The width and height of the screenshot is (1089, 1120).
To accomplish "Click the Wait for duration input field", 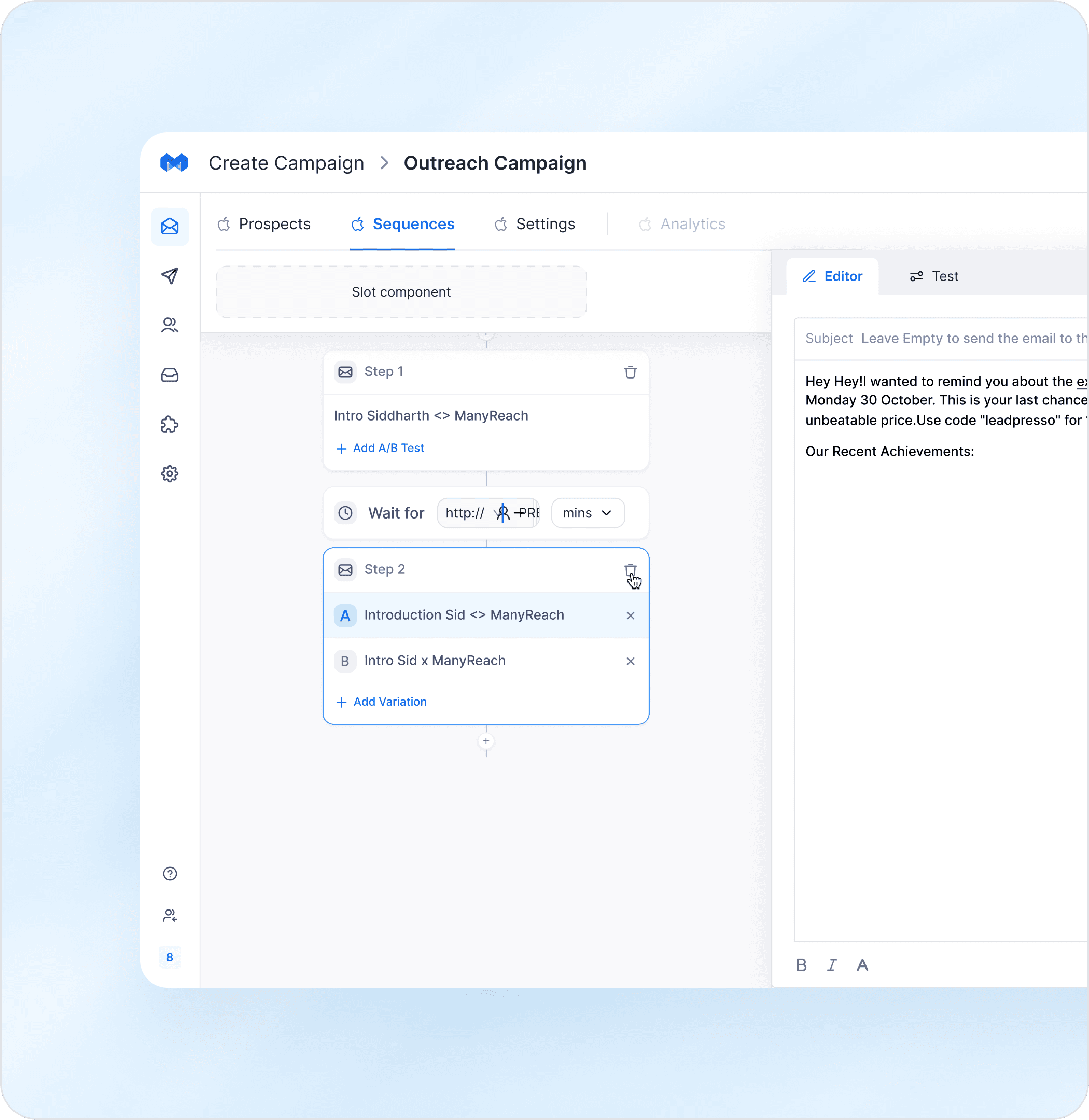I will tap(487, 513).
